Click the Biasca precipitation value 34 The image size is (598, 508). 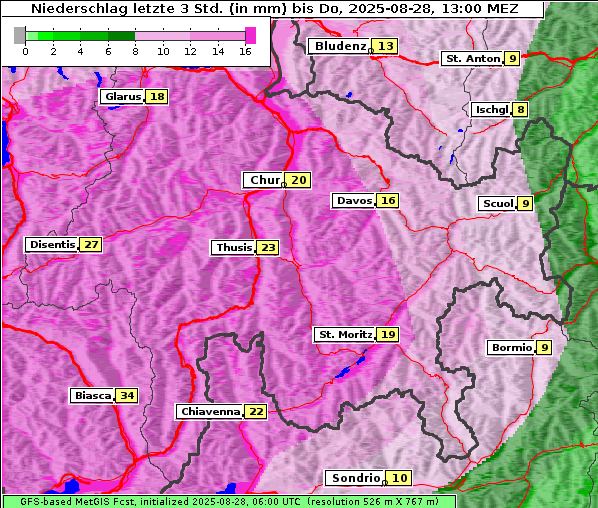pos(127,395)
